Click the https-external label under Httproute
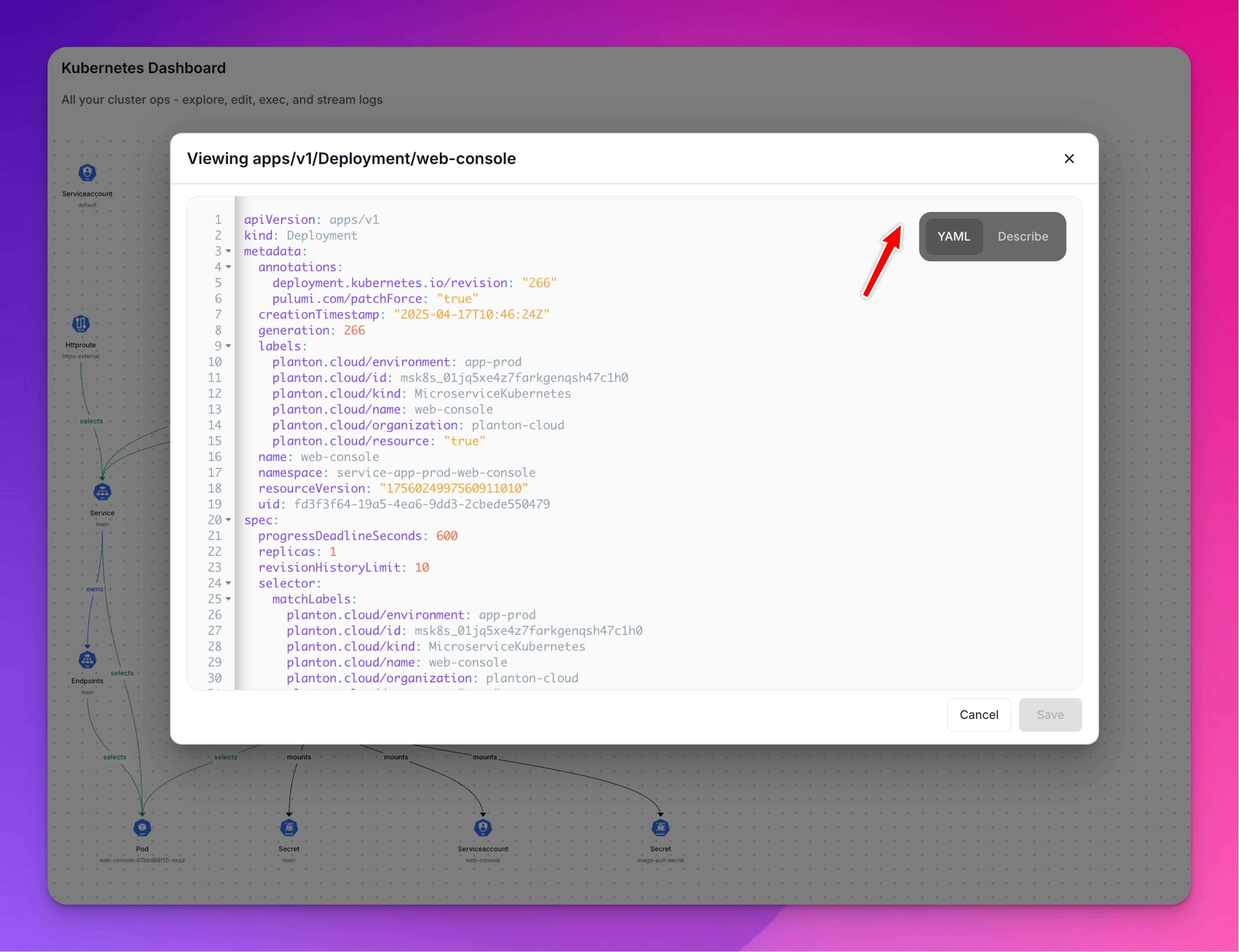1239x952 pixels. tap(80, 356)
